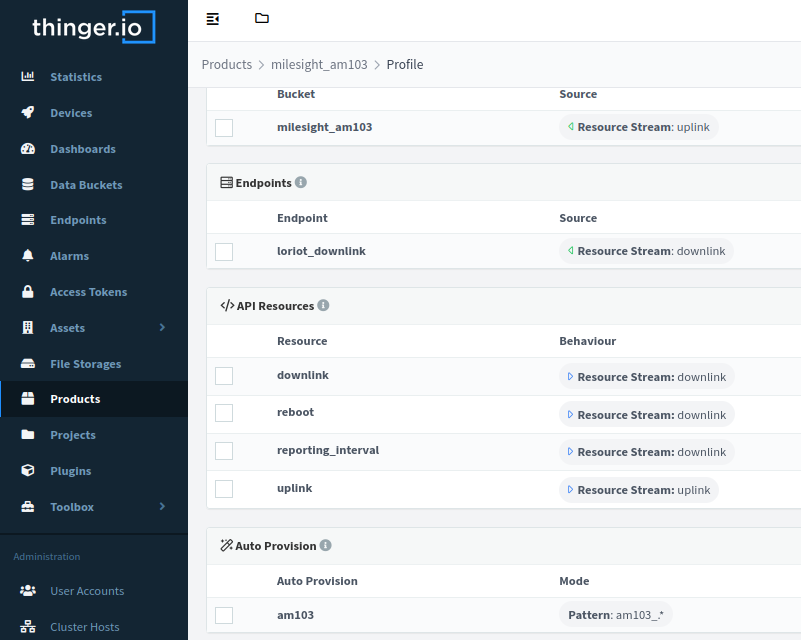801x640 pixels.
Task: Open milesight_am103 breadcrumb link
Action: pos(319,64)
